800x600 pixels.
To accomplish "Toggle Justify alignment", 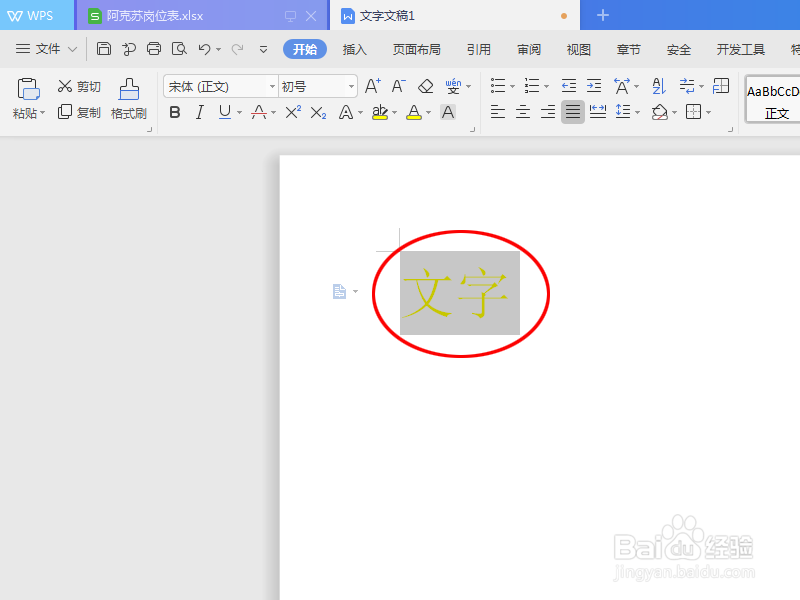I will pos(572,111).
